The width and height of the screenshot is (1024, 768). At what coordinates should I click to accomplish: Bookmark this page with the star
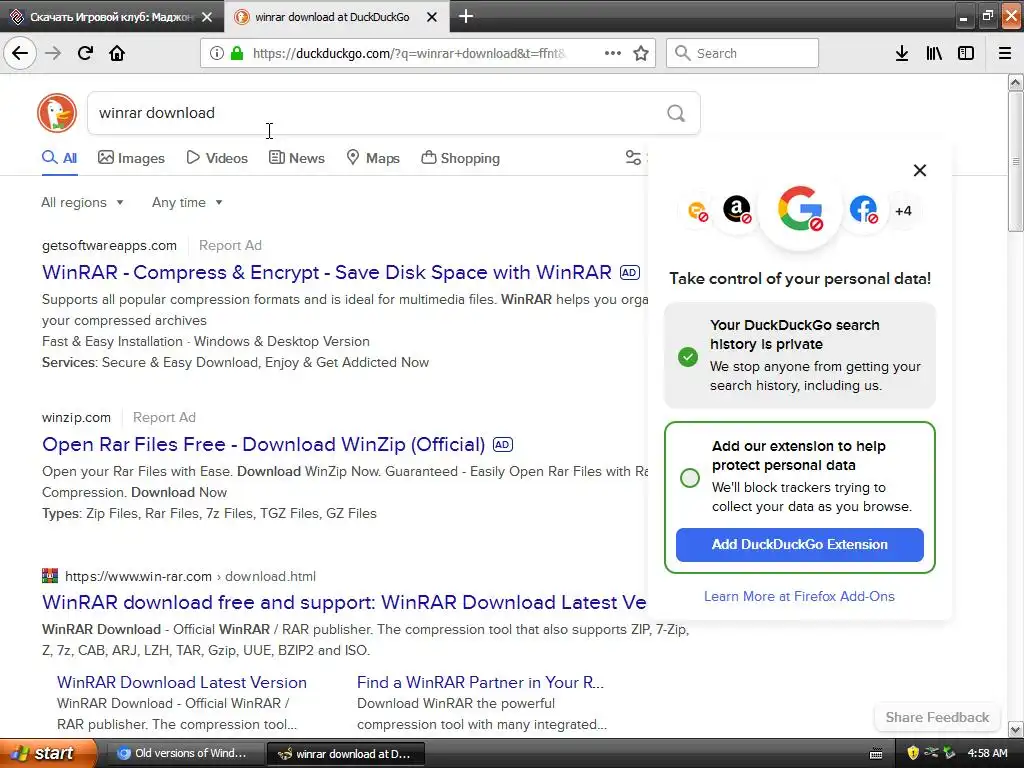[641, 53]
